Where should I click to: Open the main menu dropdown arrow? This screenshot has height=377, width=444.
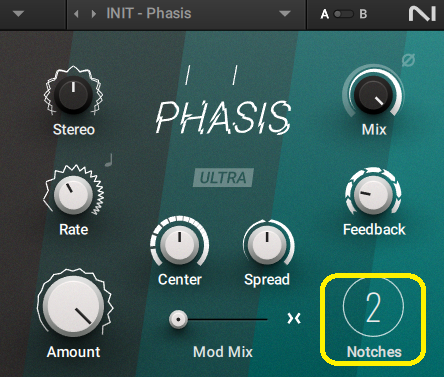coord(18,14)
